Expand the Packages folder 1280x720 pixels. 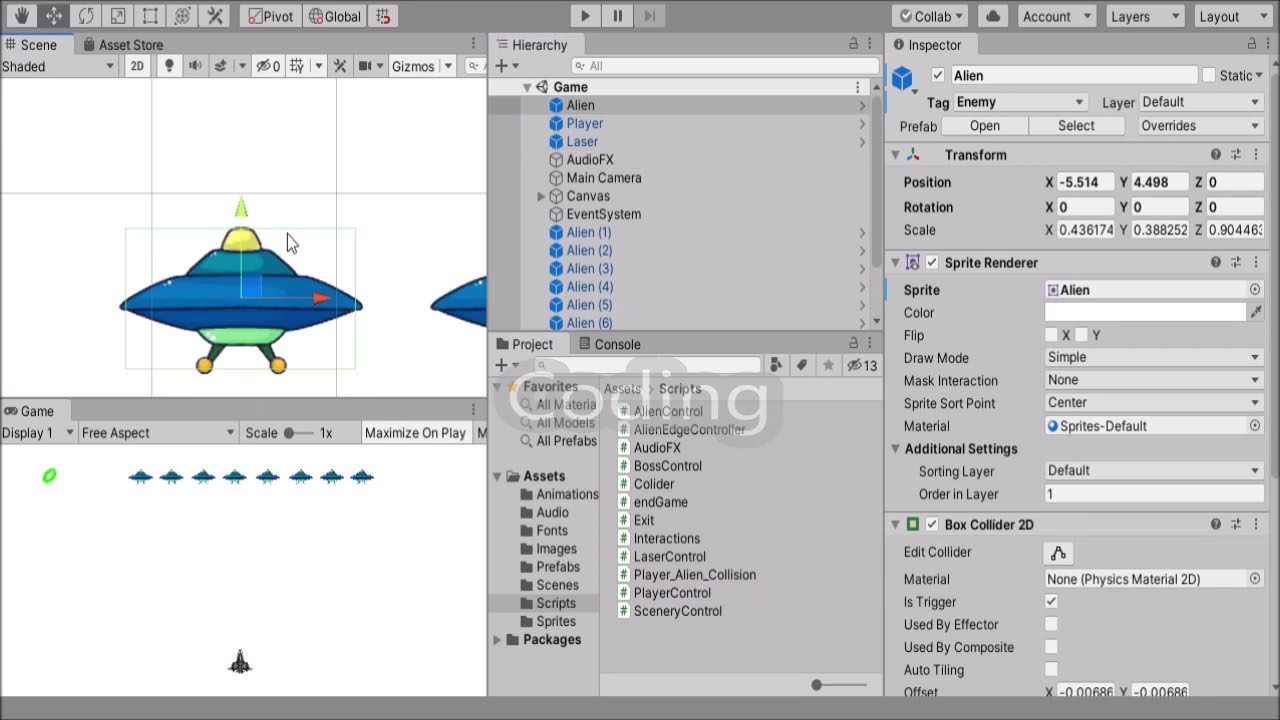click(x=497, y=640)
